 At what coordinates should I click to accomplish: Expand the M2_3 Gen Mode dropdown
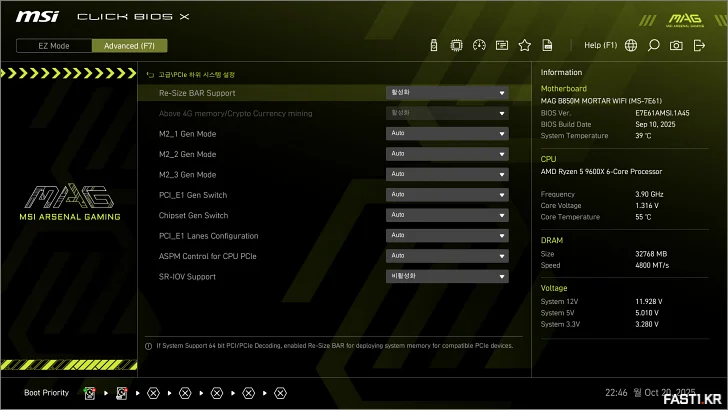pyautogui.click(x=447, y=175)
